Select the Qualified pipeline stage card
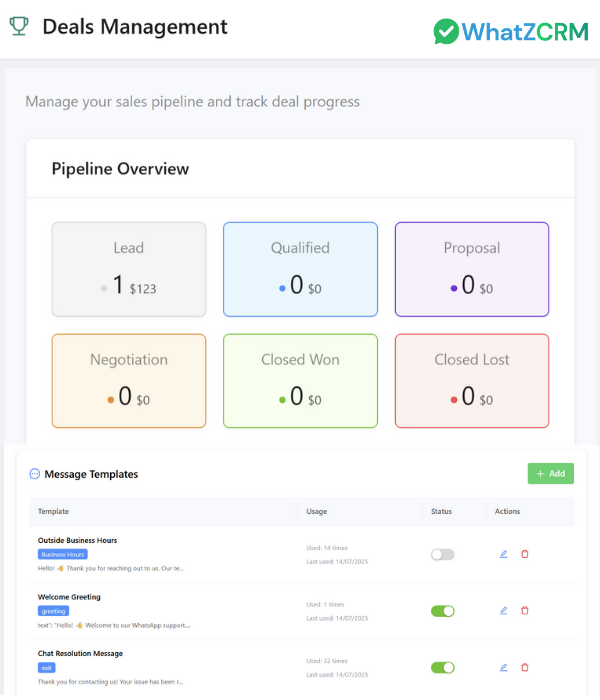The width and height of the screenshot is (600, 700). pos(300,269)
